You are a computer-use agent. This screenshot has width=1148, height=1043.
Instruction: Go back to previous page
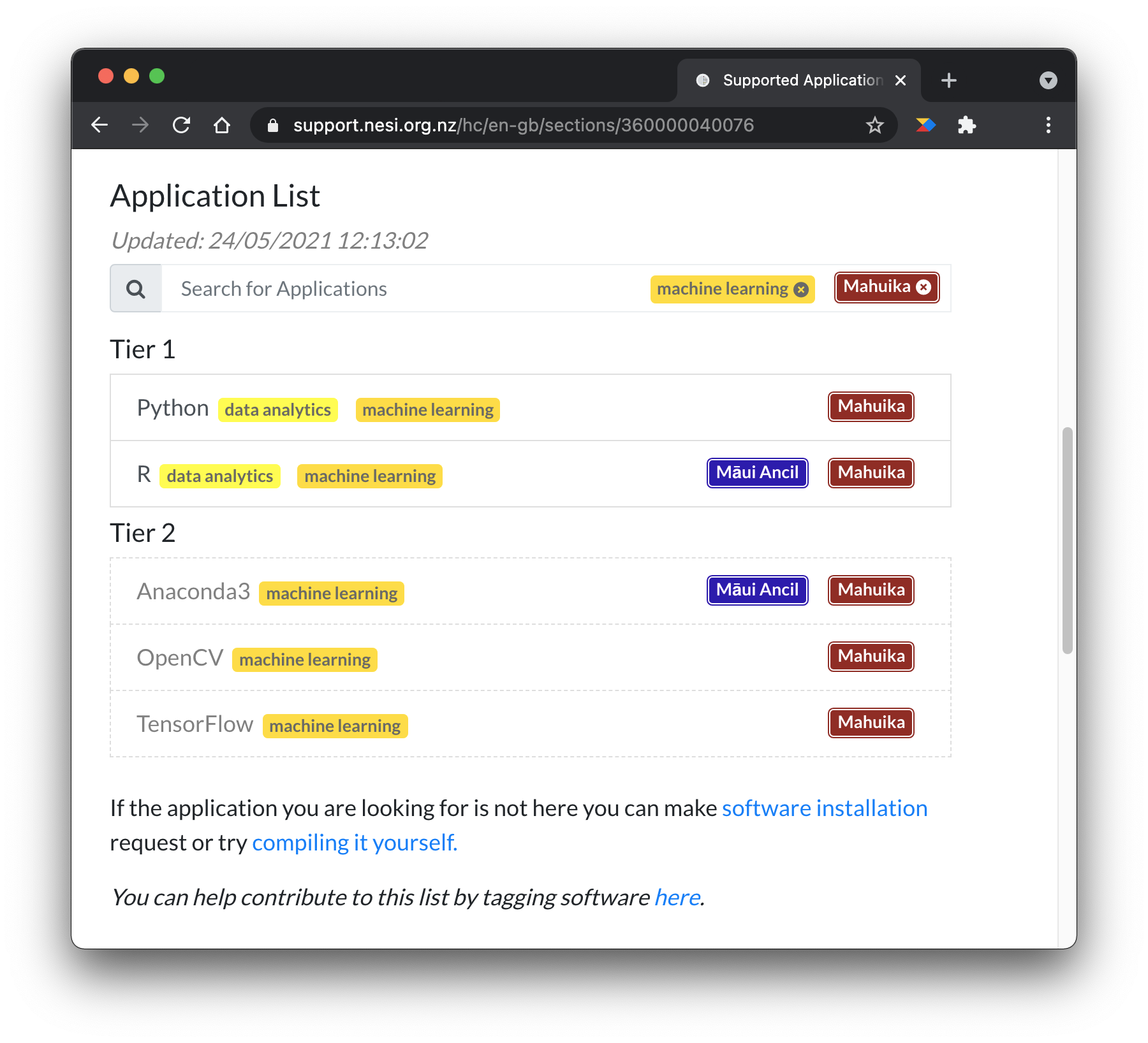click(99, 125)
